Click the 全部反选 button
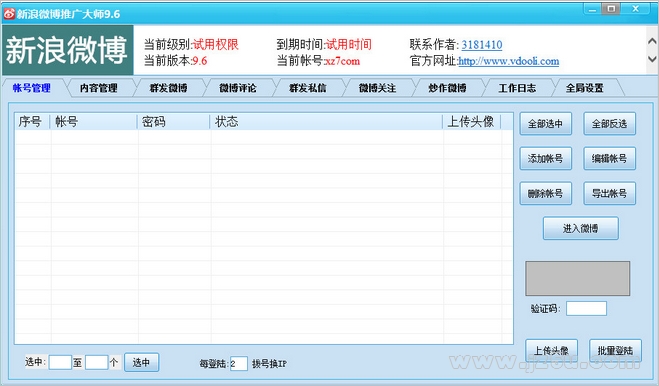 [609, 124]
